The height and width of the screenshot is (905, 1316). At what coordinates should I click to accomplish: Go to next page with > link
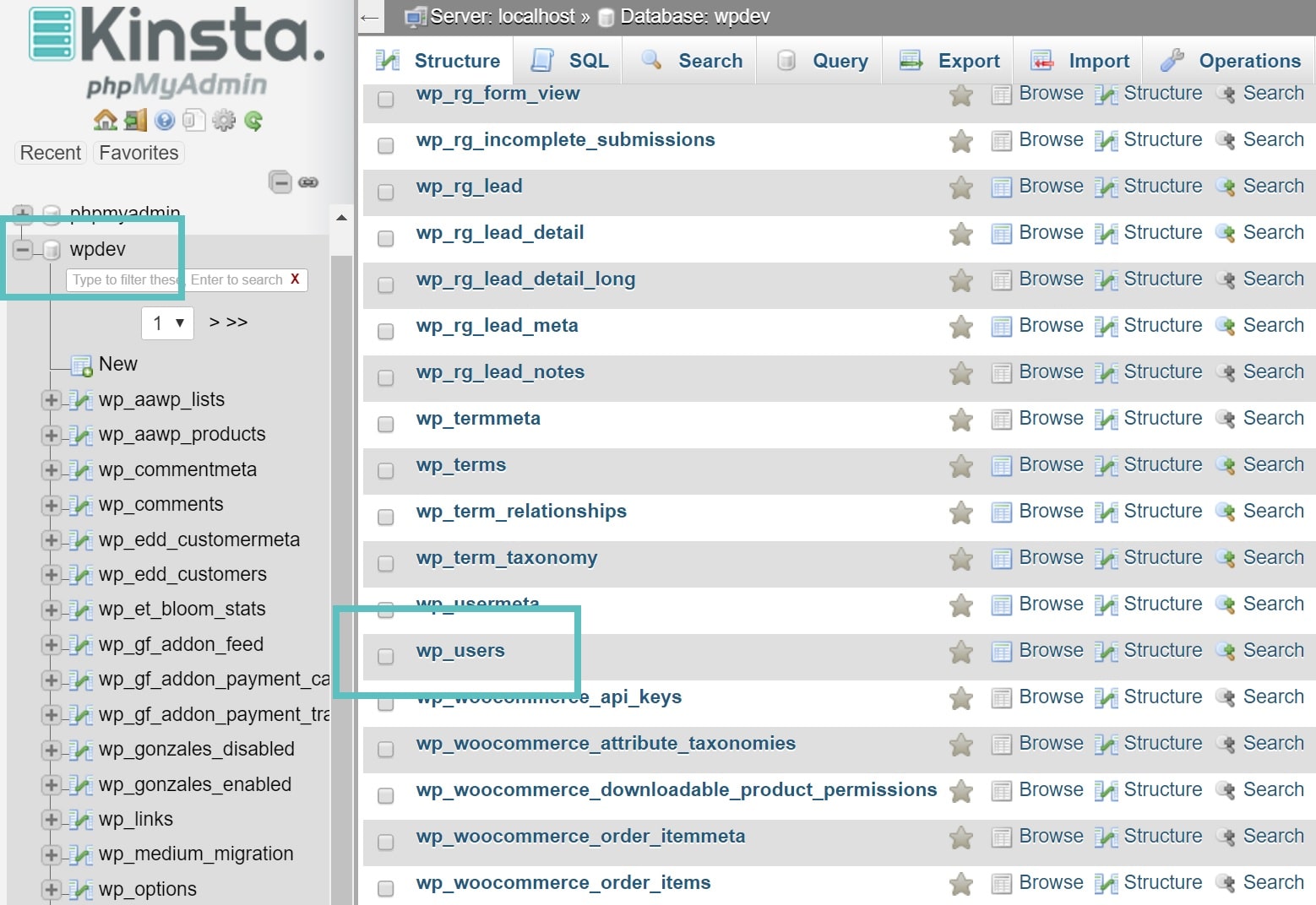coord(214,322)
